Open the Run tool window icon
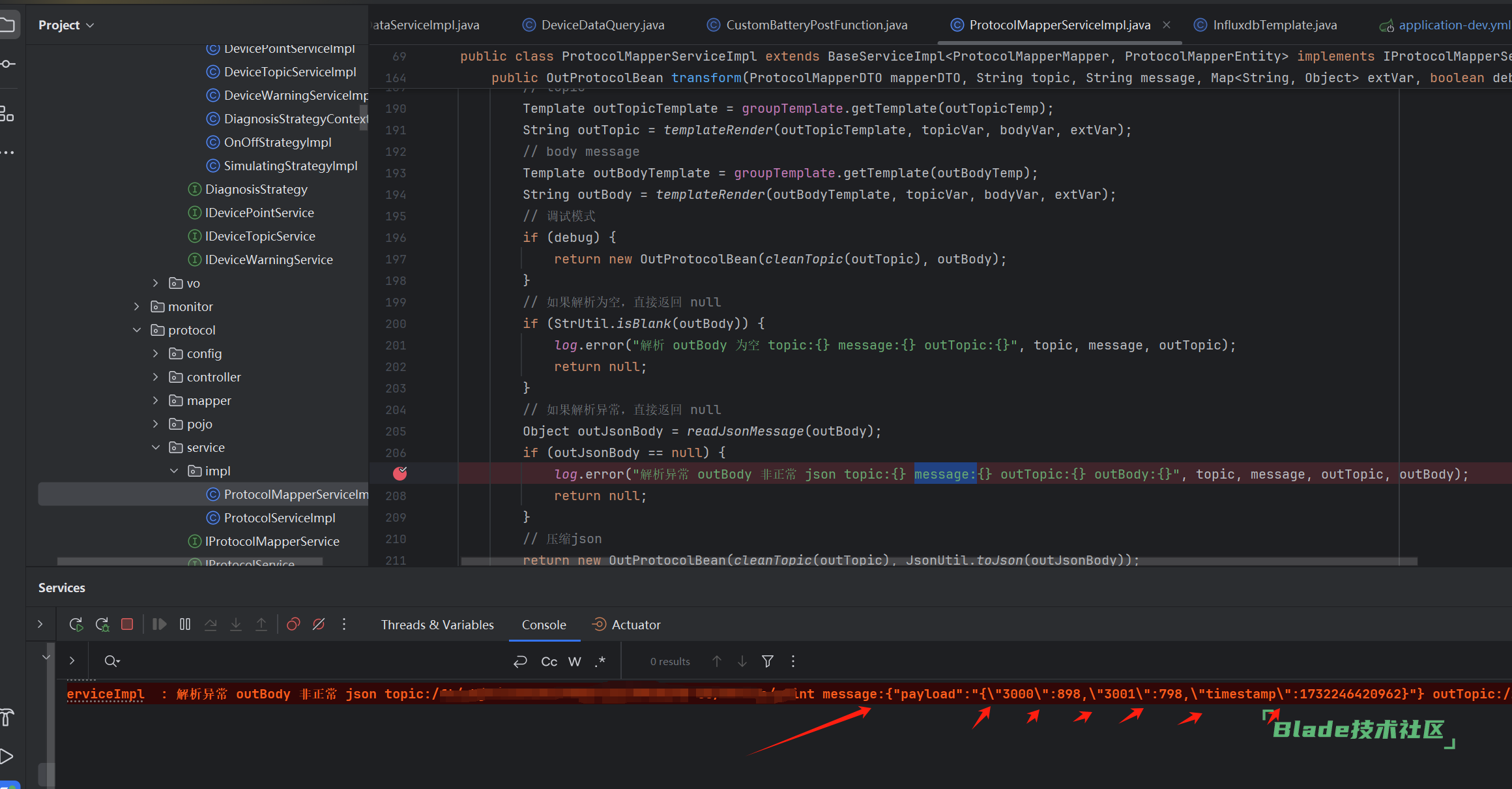Viewport: 1512px width, 789px height. 7,756
